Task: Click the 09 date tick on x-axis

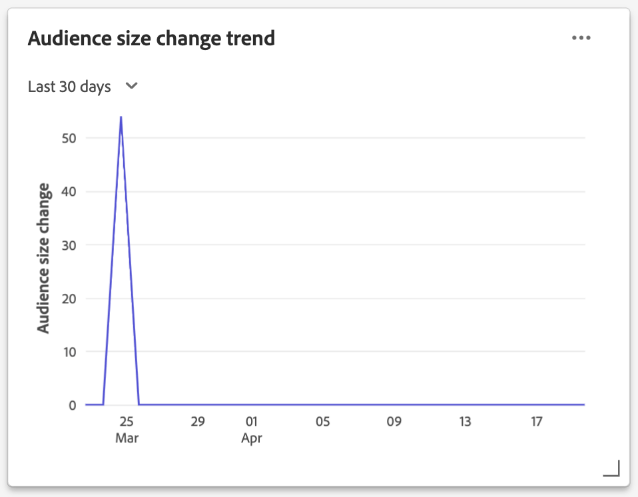Action: point(394,422)
